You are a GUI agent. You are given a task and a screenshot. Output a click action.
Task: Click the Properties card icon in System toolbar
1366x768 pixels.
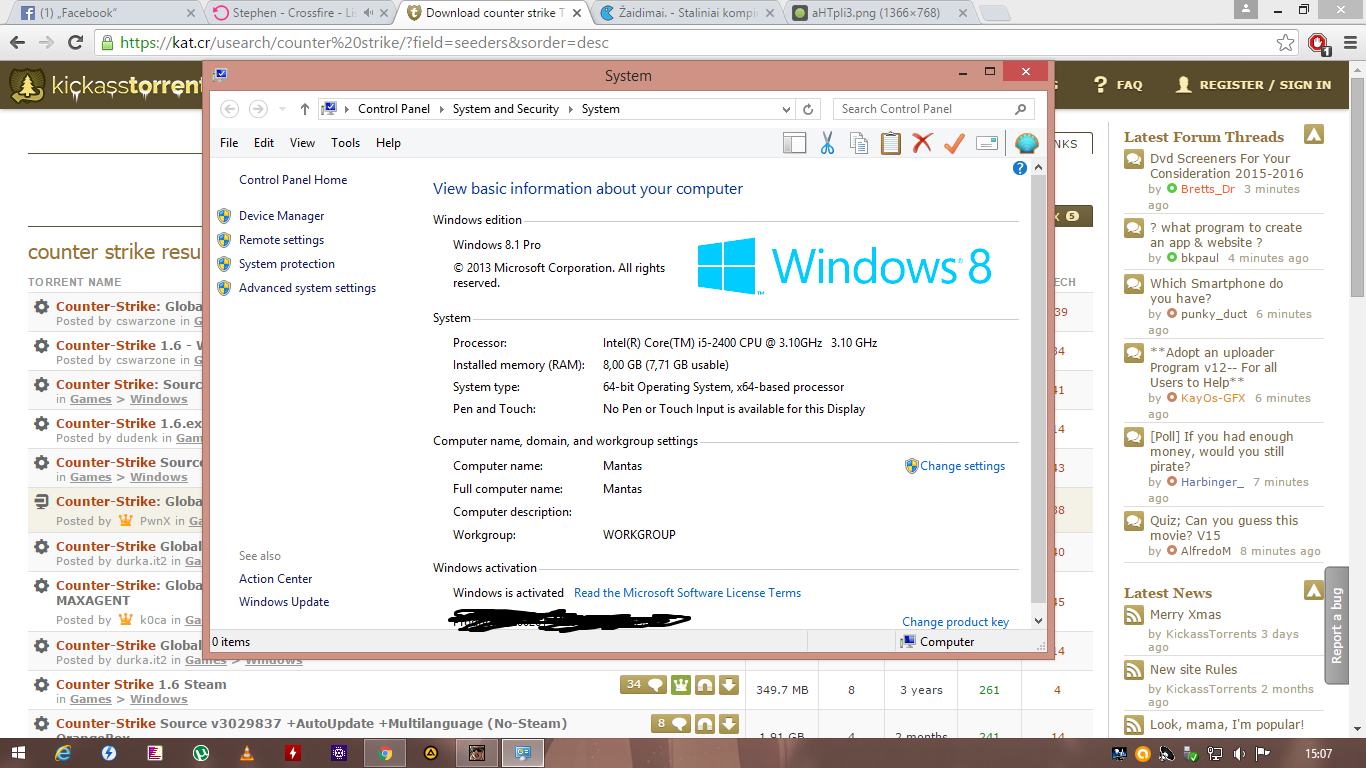click(987, 143)
